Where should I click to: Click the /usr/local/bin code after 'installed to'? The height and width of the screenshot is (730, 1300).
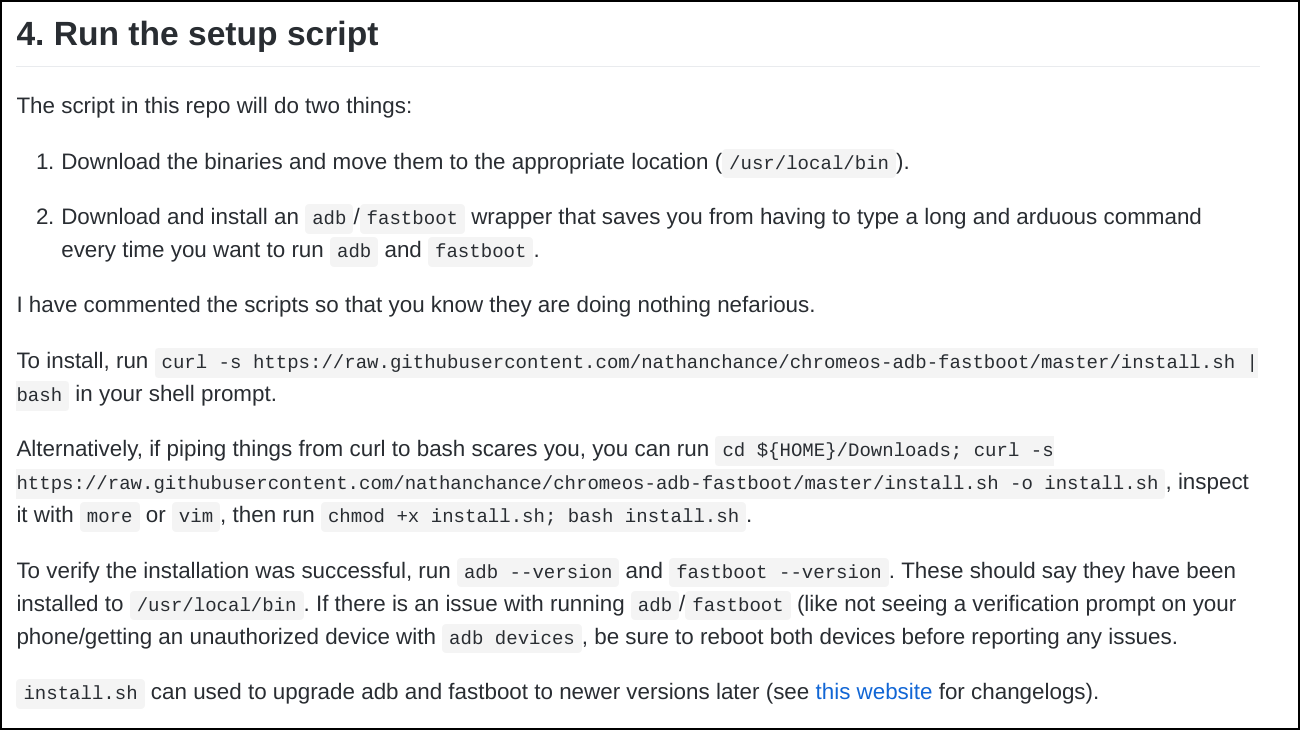(x=217, y=605)
